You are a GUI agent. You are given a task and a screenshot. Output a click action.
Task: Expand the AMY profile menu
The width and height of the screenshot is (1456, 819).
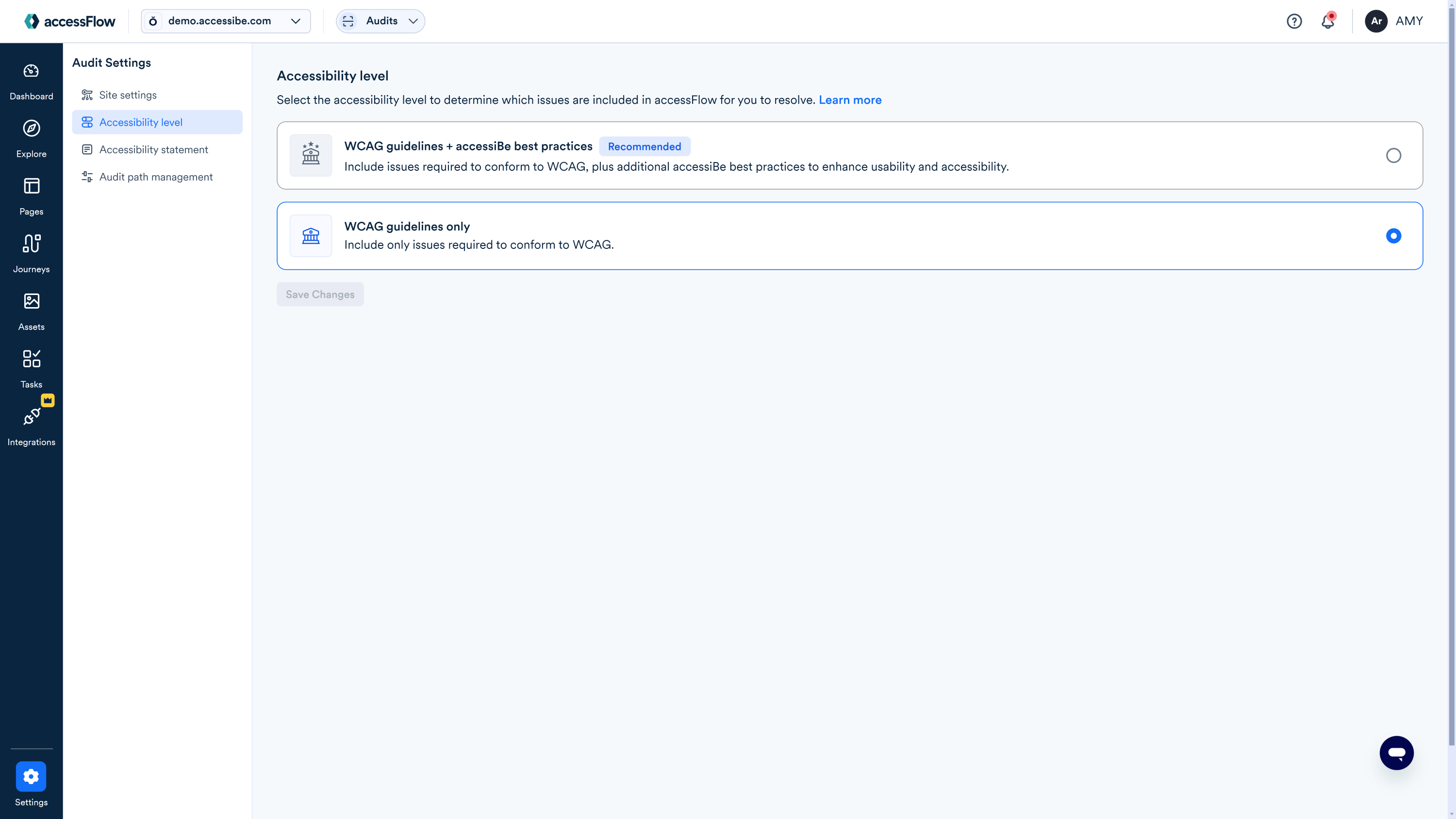pyautogui.click(x=1395, y=21)
